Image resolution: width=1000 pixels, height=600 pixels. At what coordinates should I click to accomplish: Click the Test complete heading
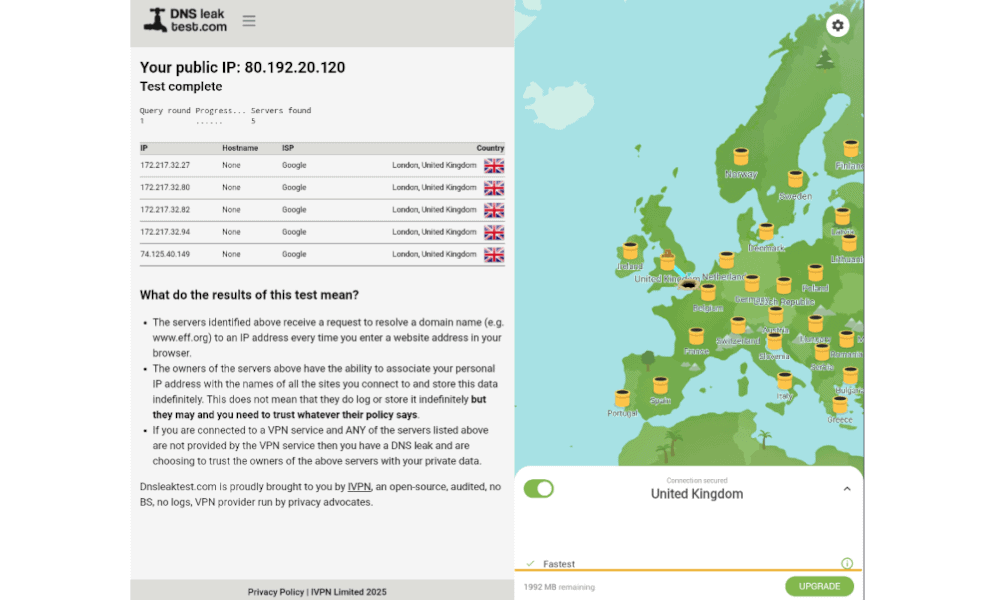[181, 86]
